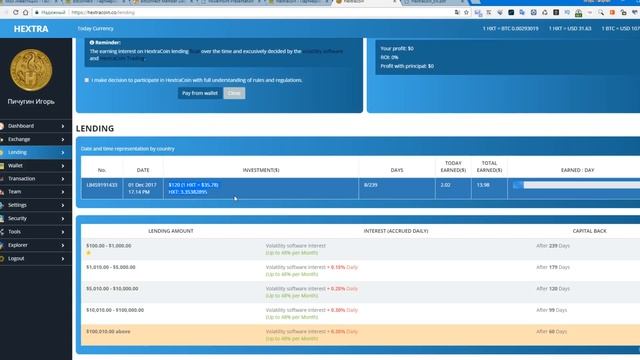Click the magnifier extension icon in browser toolbar
Screen dimensions: 640x360
click(601, 13)
